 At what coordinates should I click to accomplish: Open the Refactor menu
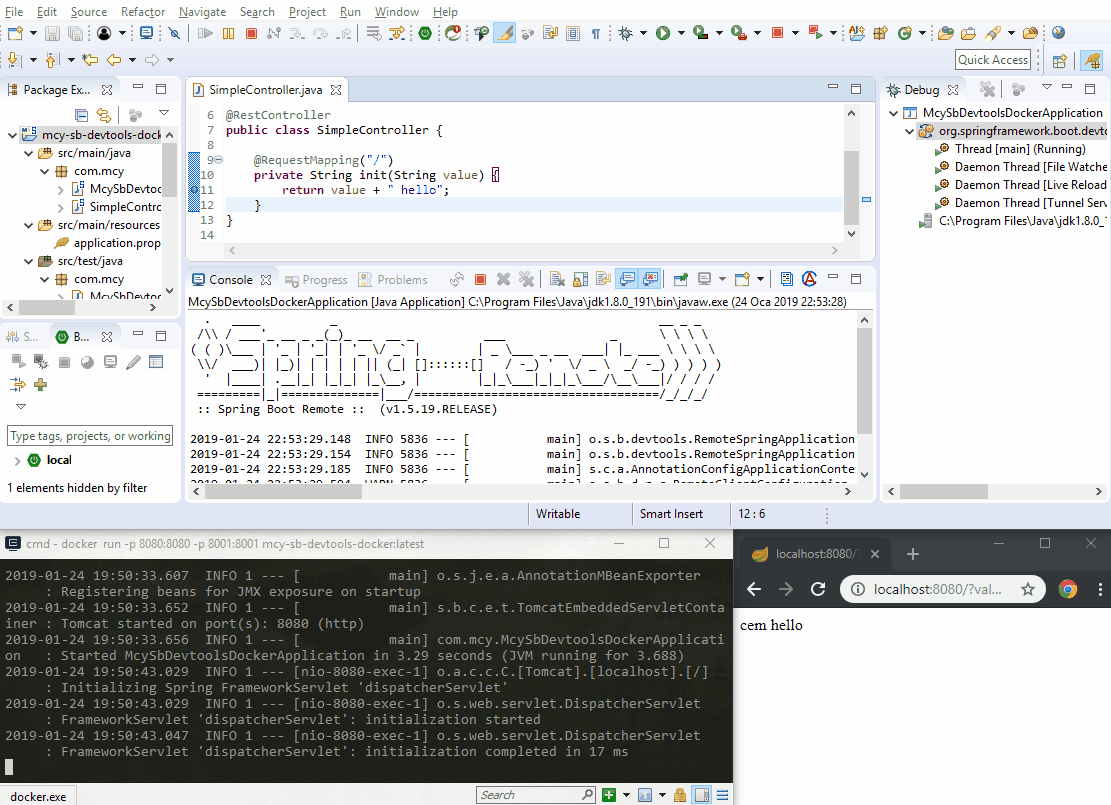point(143,12)
